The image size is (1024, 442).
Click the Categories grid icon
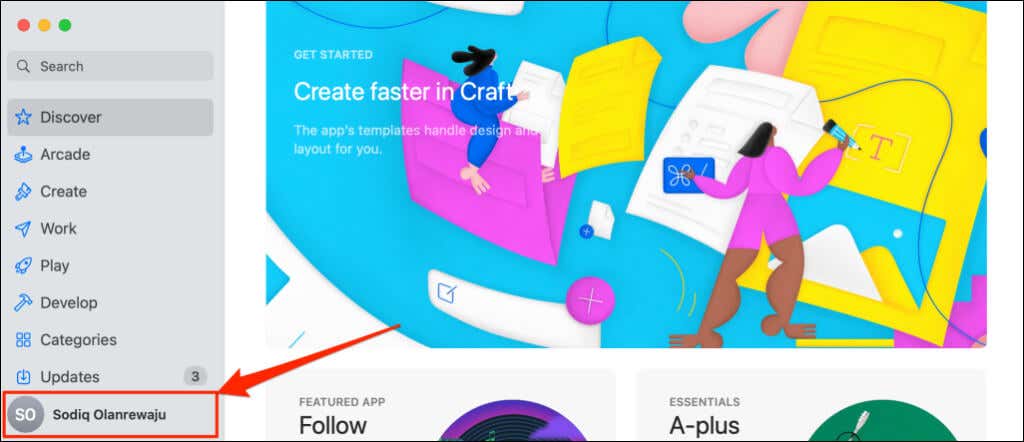23,339
